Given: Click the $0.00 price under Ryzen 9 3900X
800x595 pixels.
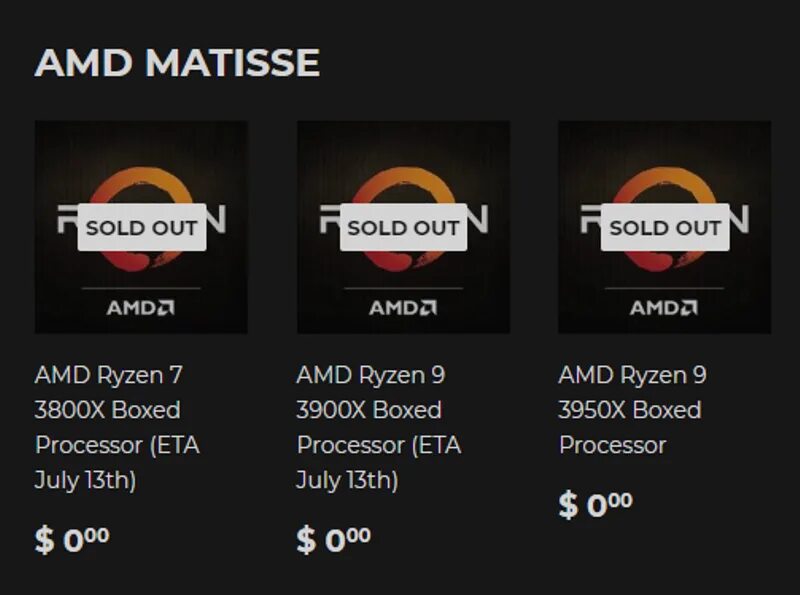Looking at the screenshot, I should [x=334, y=540].
